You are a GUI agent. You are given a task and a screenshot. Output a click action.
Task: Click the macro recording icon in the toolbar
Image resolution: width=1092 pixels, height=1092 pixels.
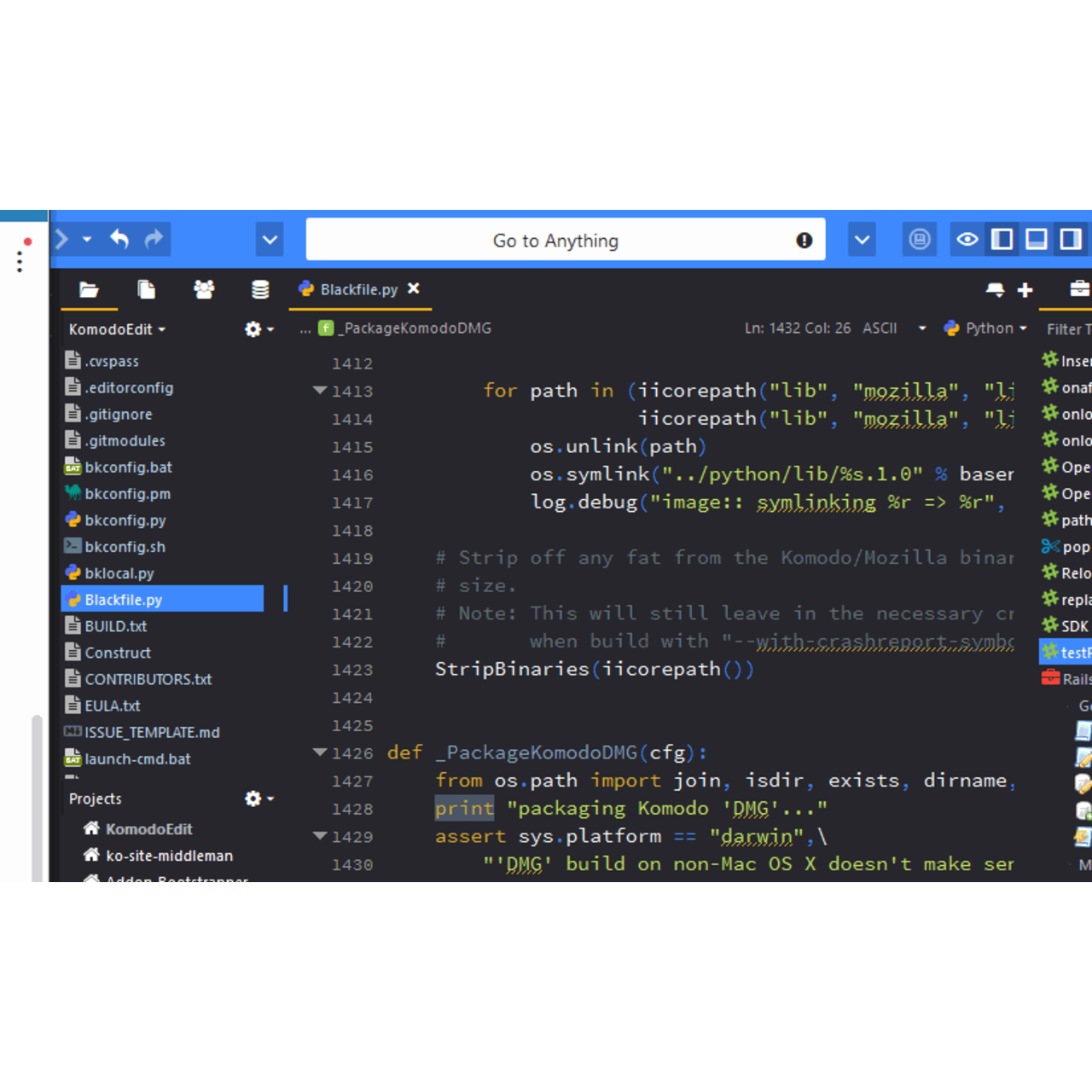pyautogui.click(x=919, y=240)
